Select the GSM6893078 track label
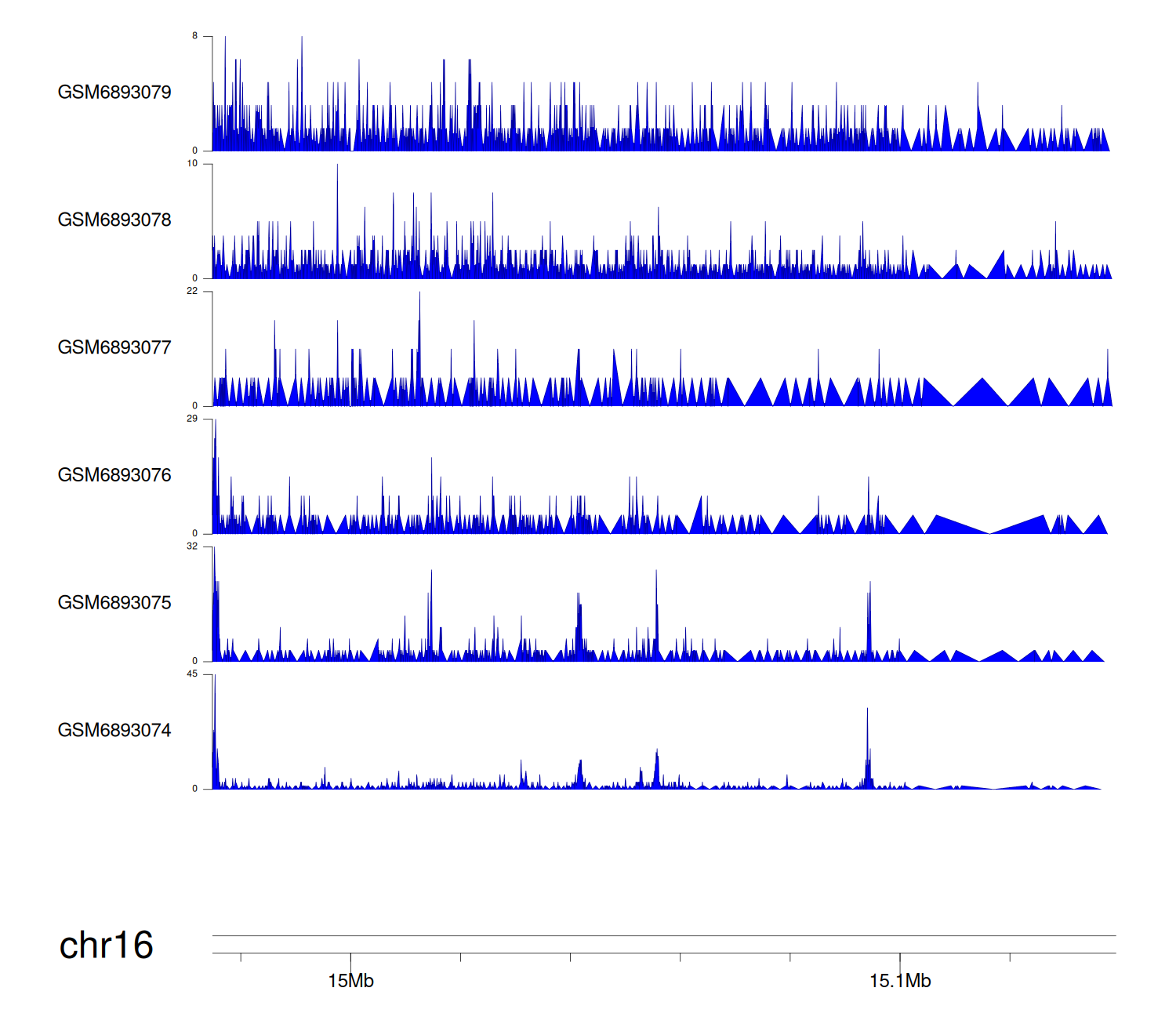1176x1035 pixels. coord(114,220)
